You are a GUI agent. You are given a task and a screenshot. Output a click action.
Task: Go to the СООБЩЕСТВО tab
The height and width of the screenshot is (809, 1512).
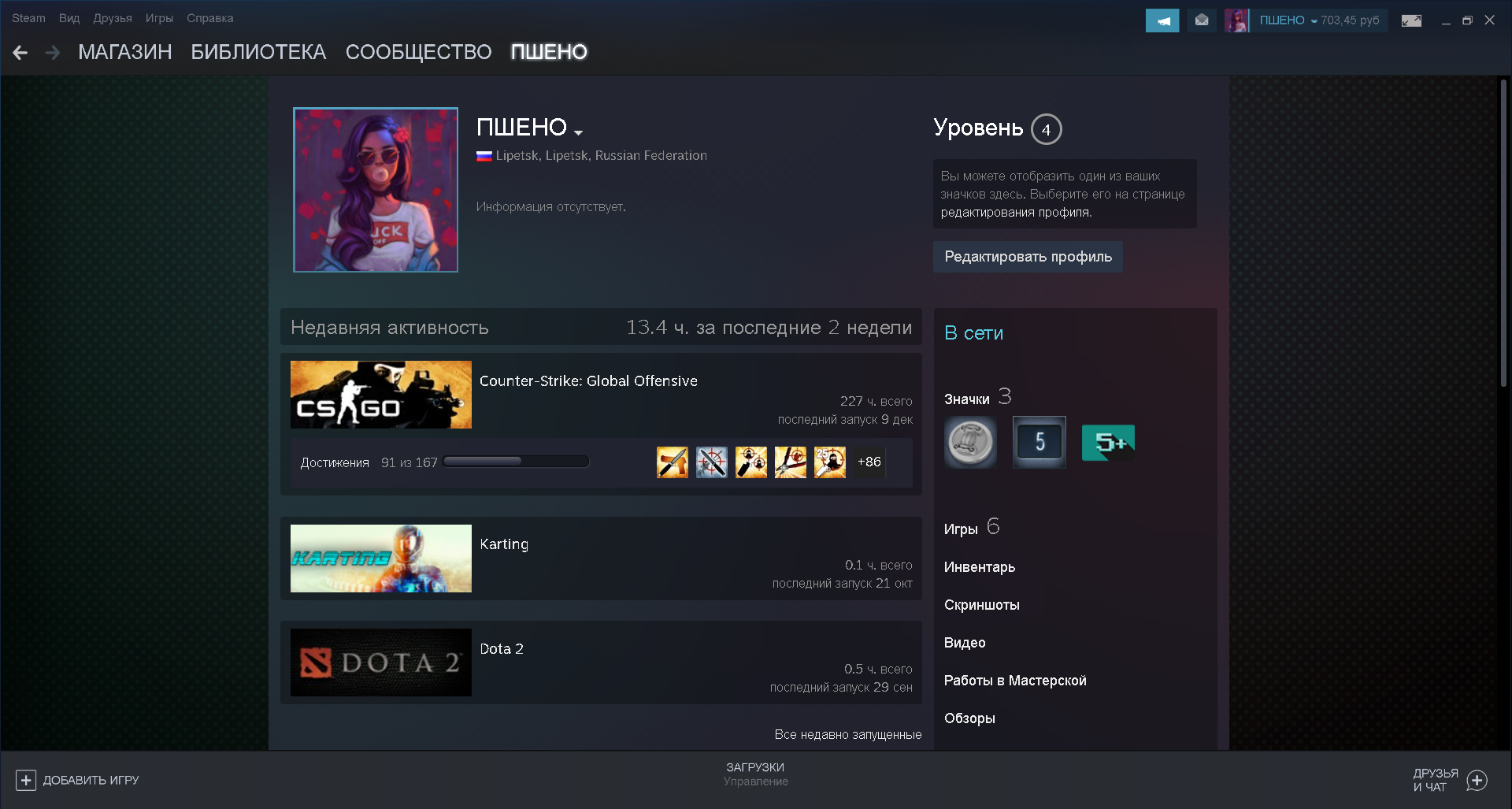[418, 52]
